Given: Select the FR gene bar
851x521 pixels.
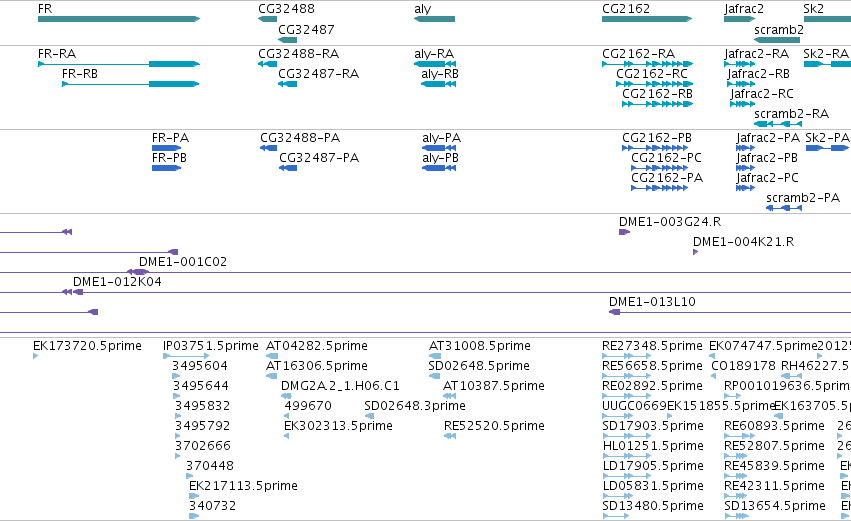Looking at the screenshot, I should 119,19.
